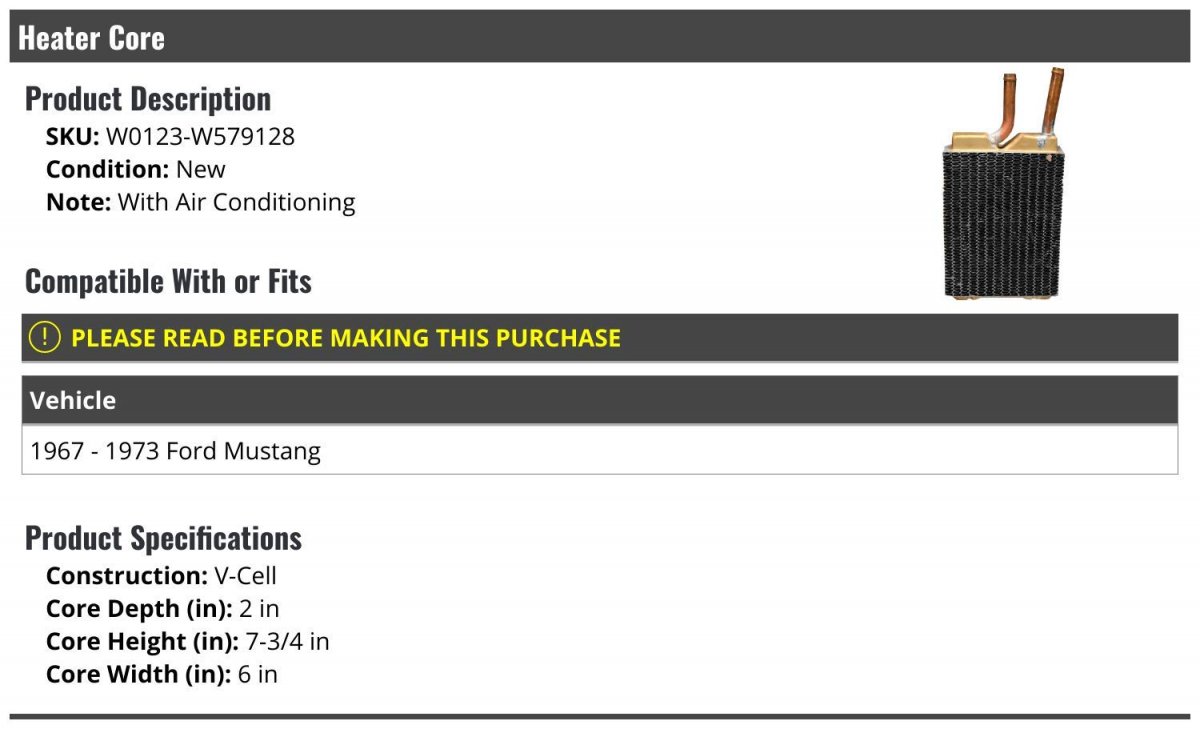1200x729 pixels.
Task: Click the Heater Core title bar
Action: point(92,38)
